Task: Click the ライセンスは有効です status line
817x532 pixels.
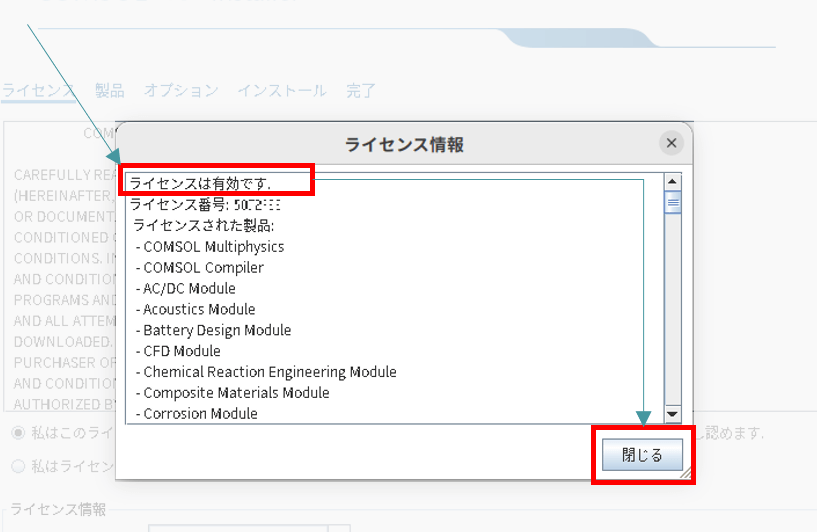Action: point(201,183)
